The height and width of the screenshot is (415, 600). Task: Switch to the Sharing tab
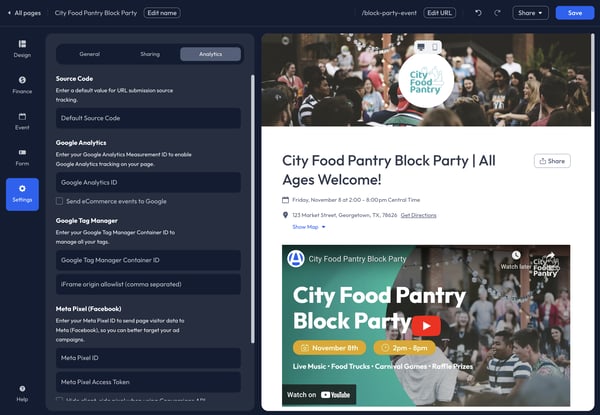point(150,54)
